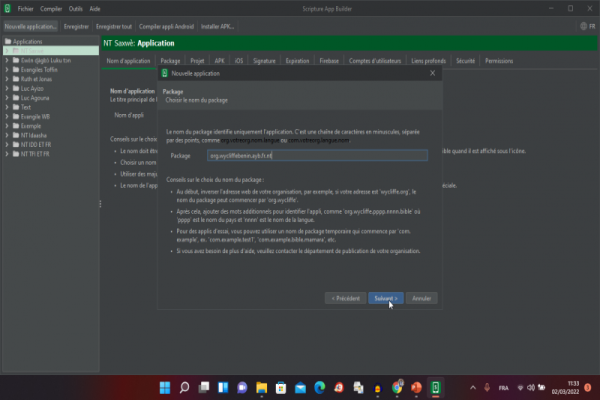Click the Suivant button
The image size is (600, 400).
[x=386, y=298]
